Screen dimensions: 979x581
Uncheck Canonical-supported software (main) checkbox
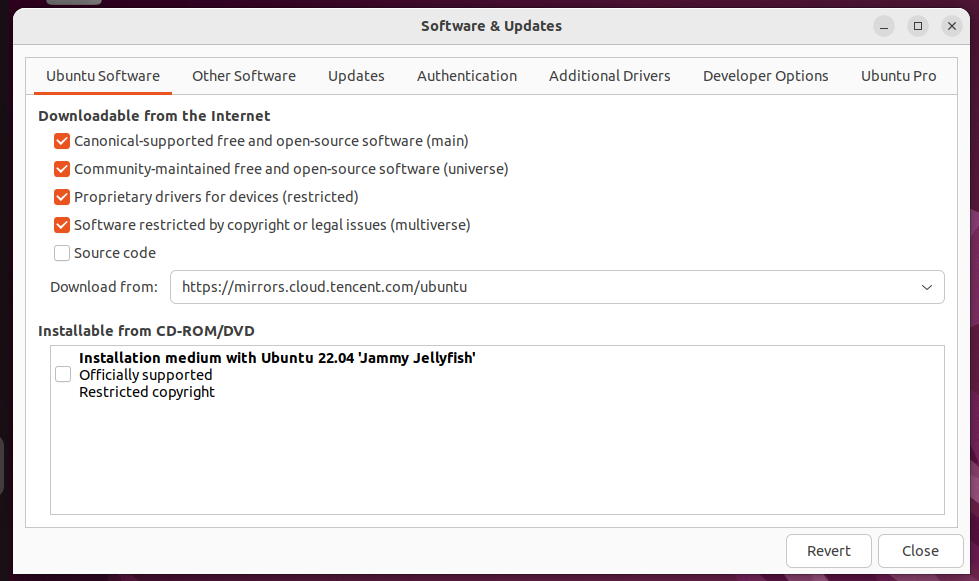62,141
